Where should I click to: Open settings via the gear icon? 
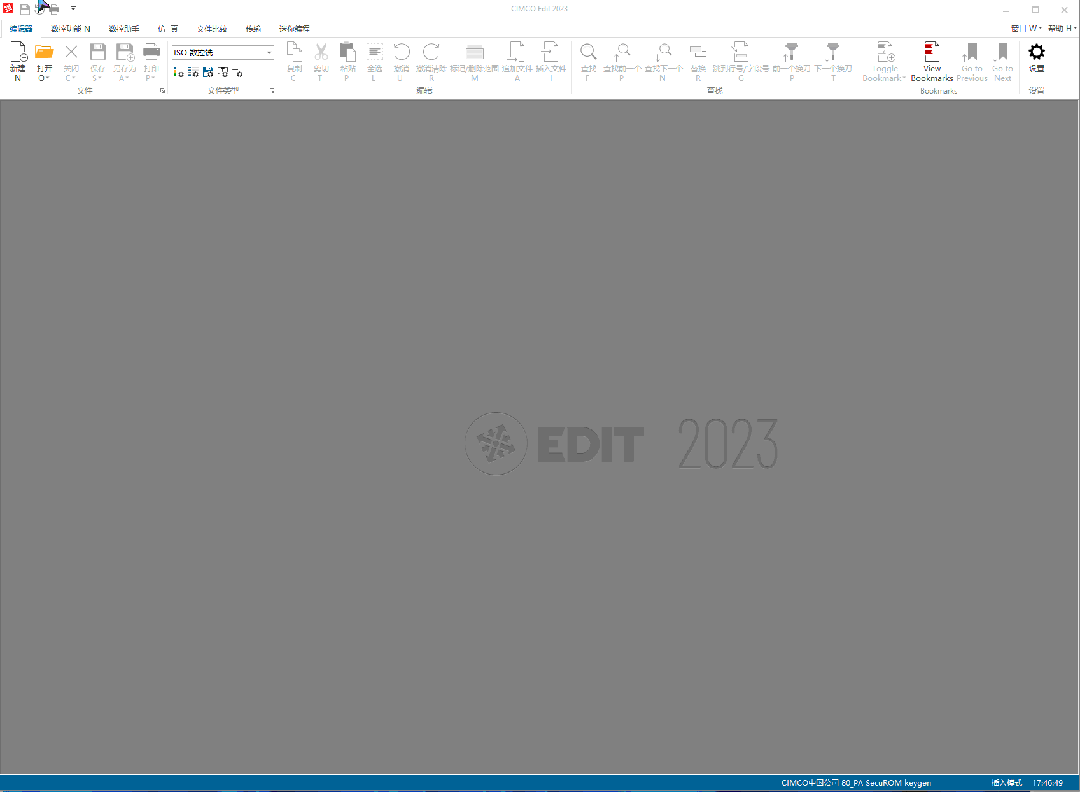[x=1037, y=52]
